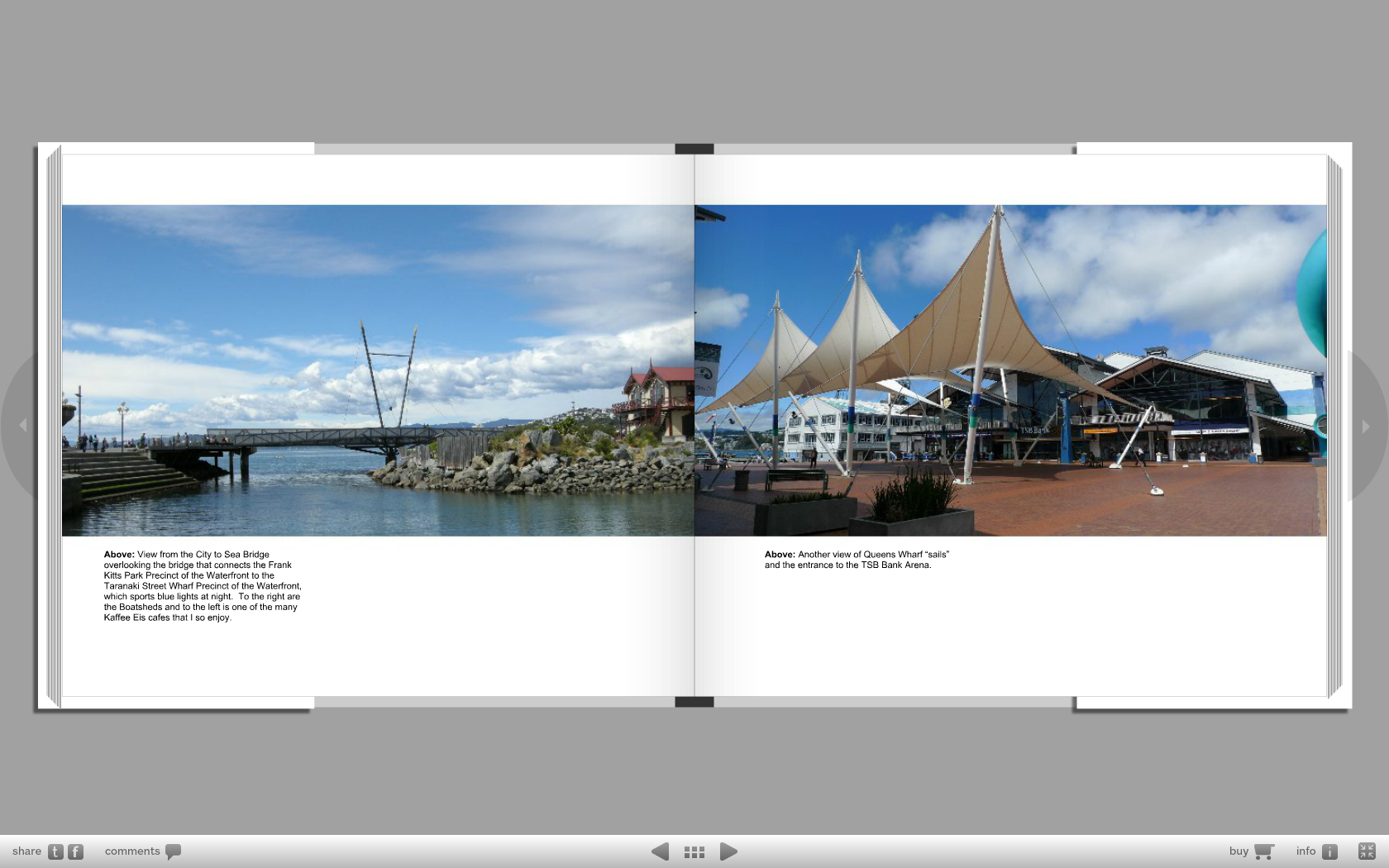Share the book on Twitter
1389x868 pixels.
click(55, 851)
